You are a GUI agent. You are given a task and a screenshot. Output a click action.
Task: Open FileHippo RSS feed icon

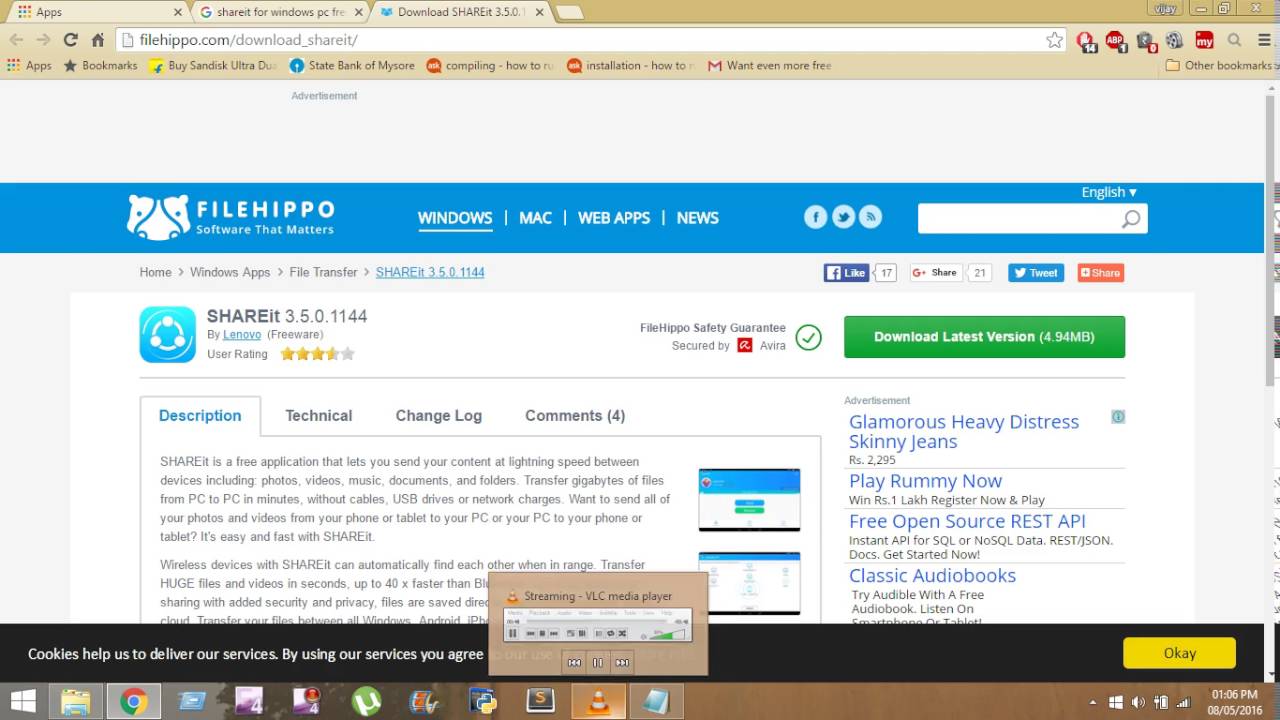point(870,217)
